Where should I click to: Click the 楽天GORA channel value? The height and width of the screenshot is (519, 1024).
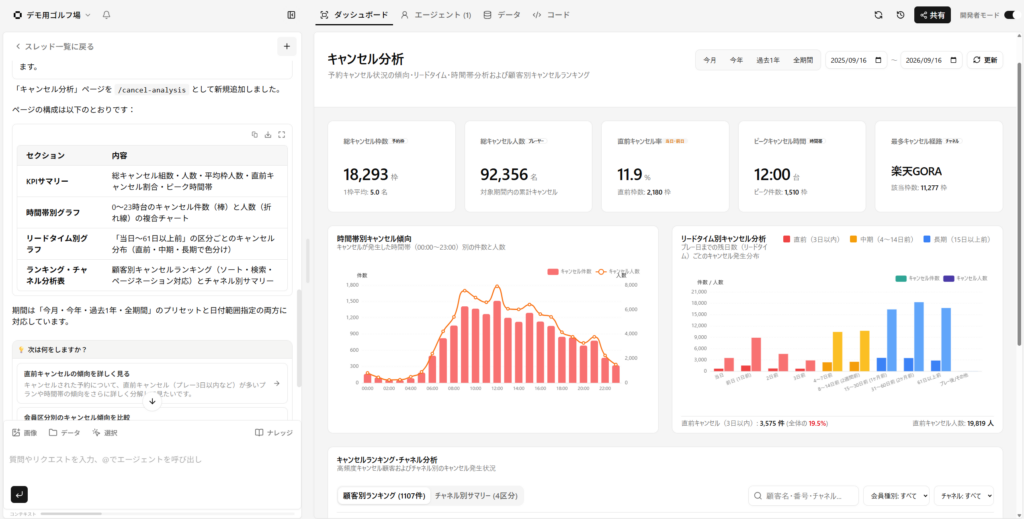pyautogui.click(x=916, y=172)
